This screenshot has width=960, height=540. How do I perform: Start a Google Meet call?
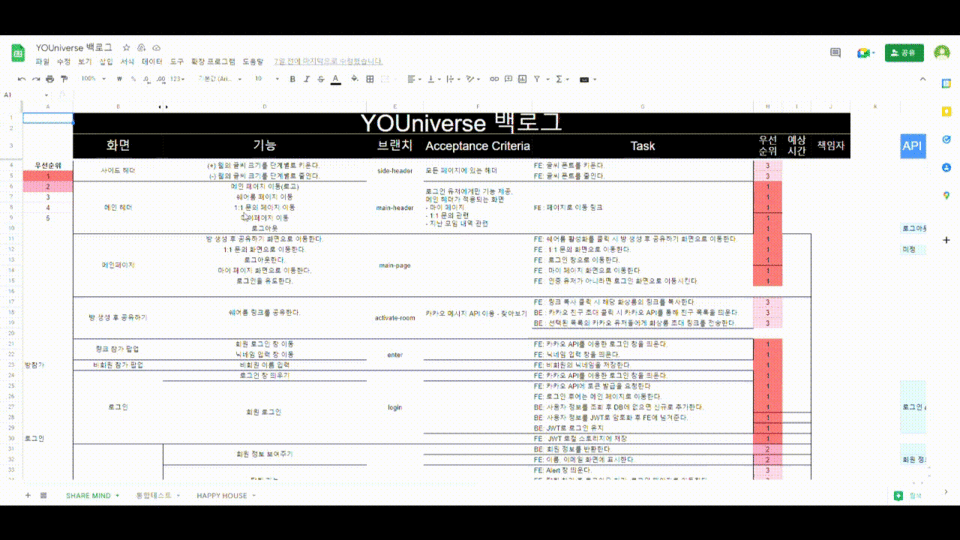coord(865,53)
